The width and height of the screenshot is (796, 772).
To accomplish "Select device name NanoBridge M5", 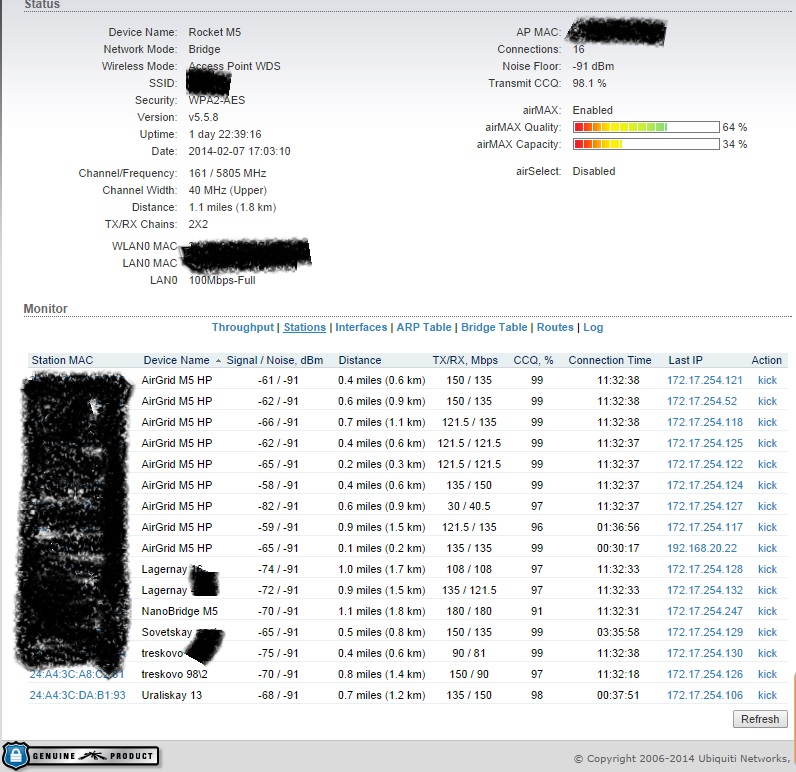I will pyautogui.click(x=180, y=611).
